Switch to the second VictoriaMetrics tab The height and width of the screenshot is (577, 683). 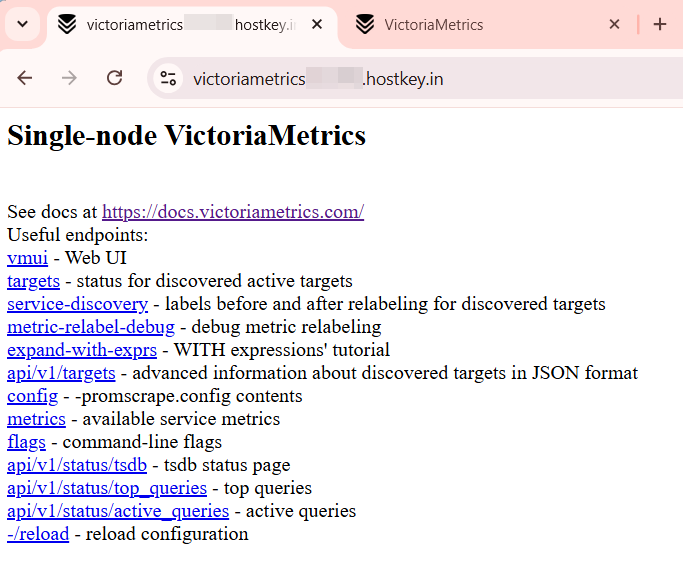470,25
